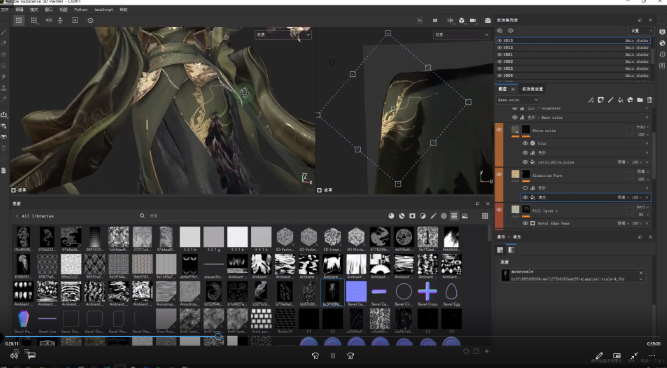Image resolution: width=667 pixels, height=368 pixels.
Task: Toggle visibility of Fill layer 1
Action: click(x=499, y=210)
